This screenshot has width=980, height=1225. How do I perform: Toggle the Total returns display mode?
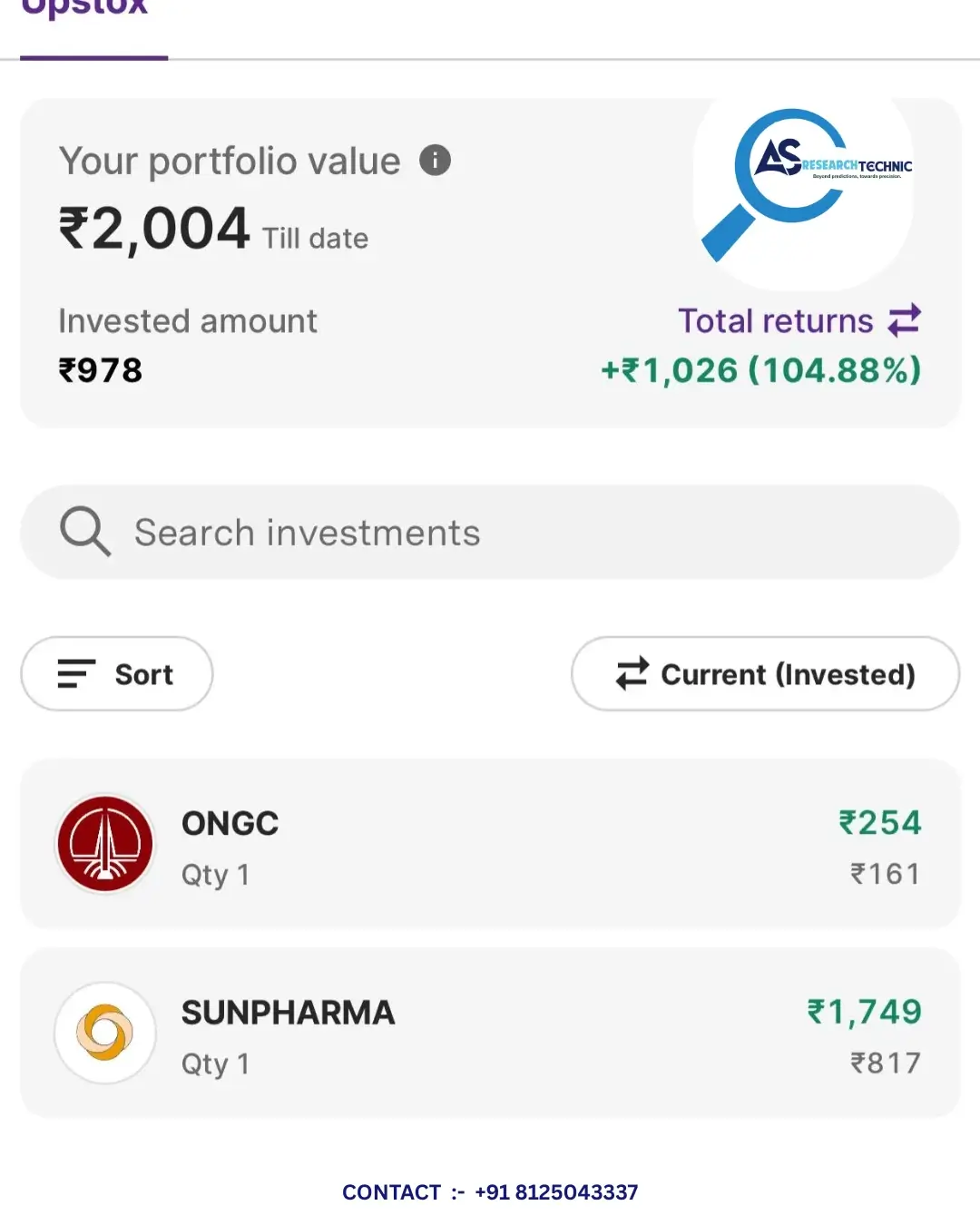pos(799,320)
